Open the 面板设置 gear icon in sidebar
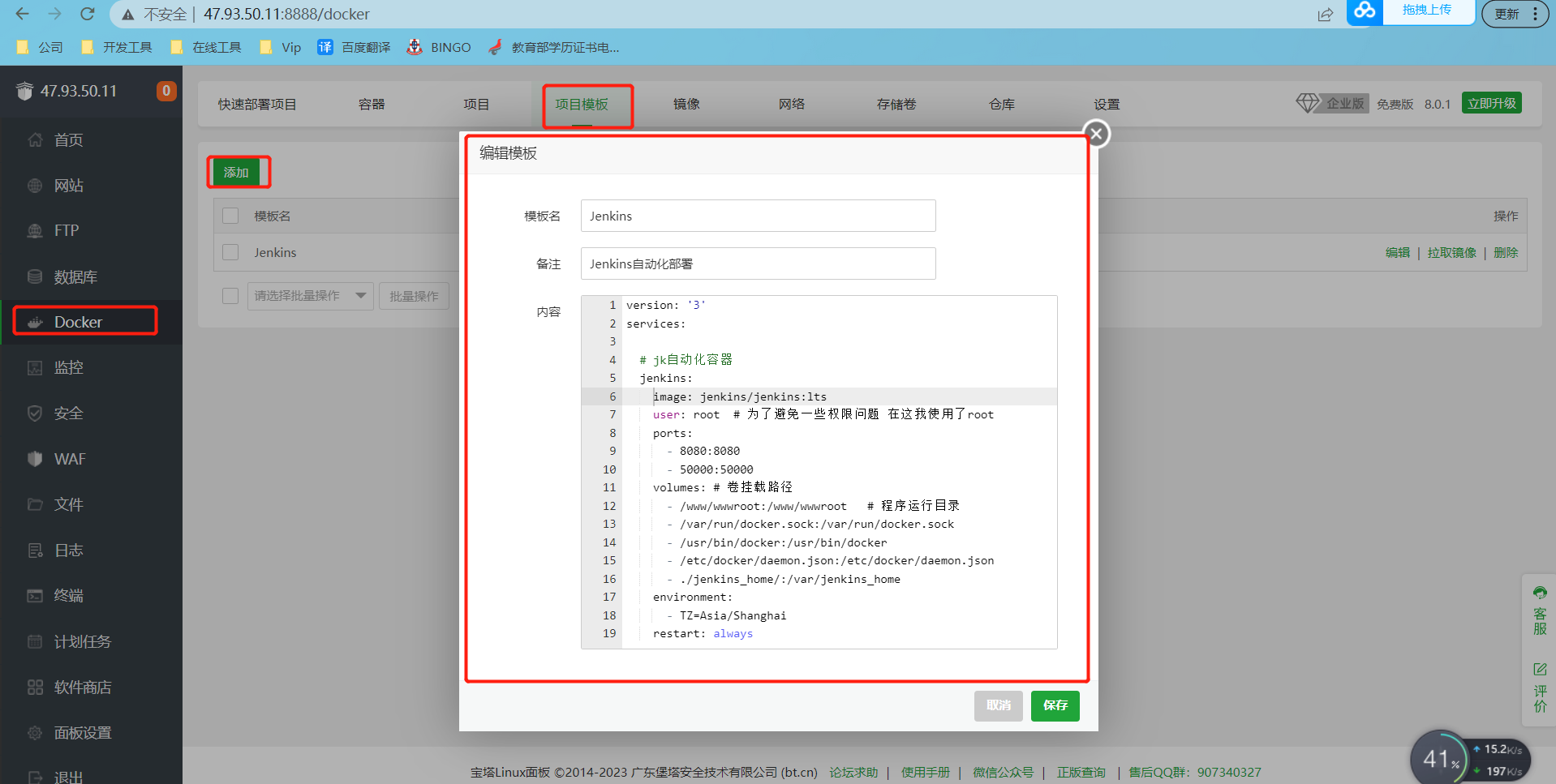This screenshot has height=784, width=1556. click(35, 733)
